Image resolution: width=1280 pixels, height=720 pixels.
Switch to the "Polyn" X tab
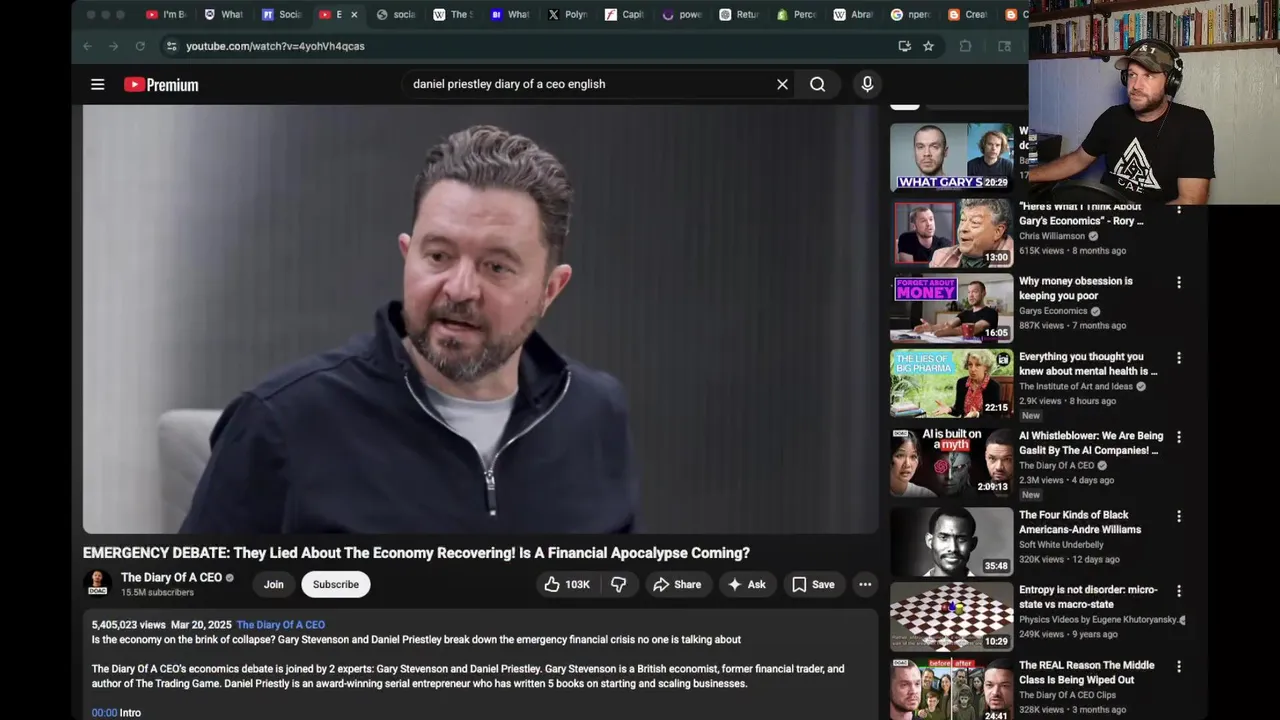pyautogui.click(x=568, y=15)
